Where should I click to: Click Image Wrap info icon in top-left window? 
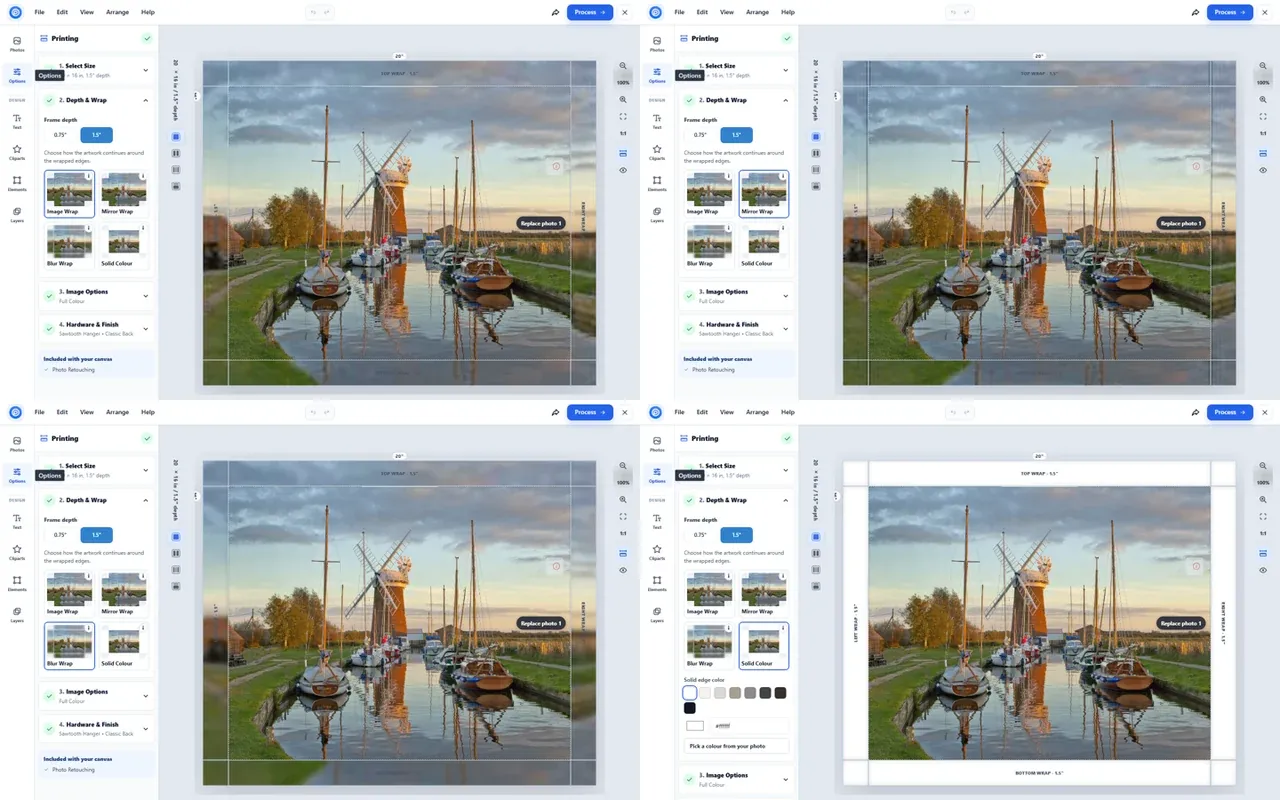click(89, 176)
